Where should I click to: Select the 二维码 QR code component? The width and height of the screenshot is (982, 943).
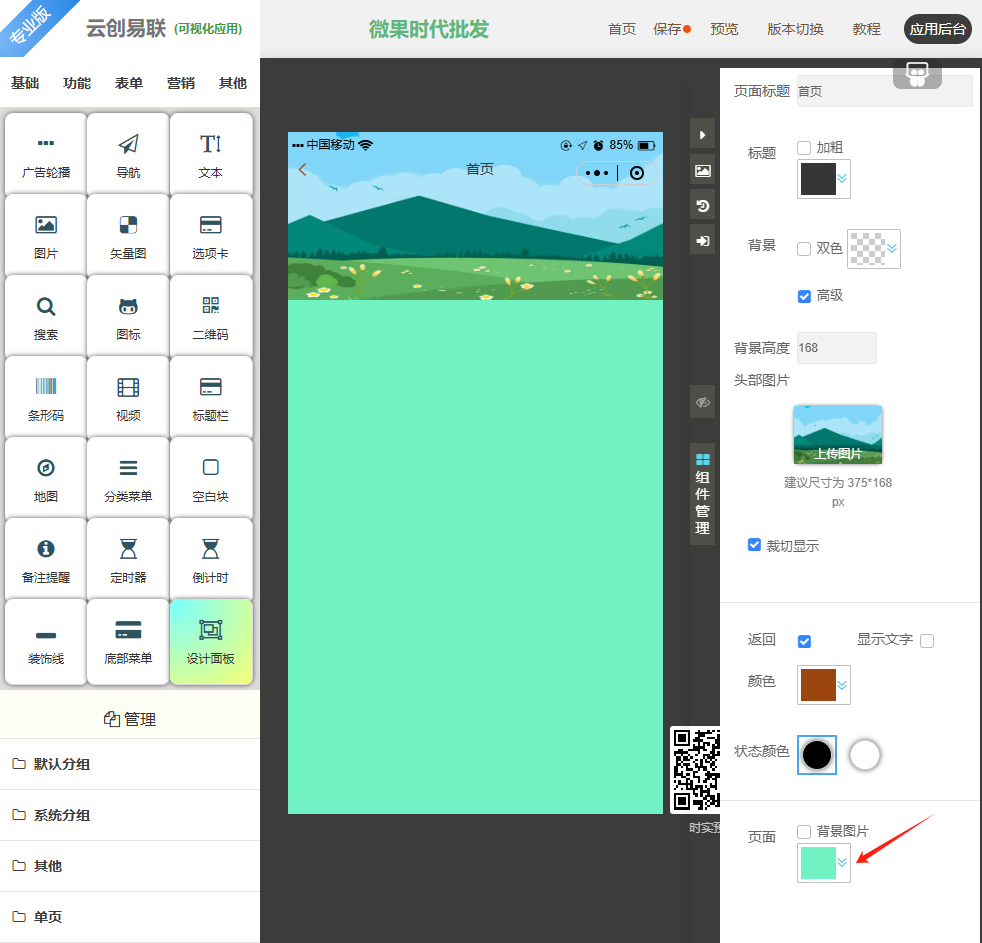pyautogui.click(x=210, y=315)
